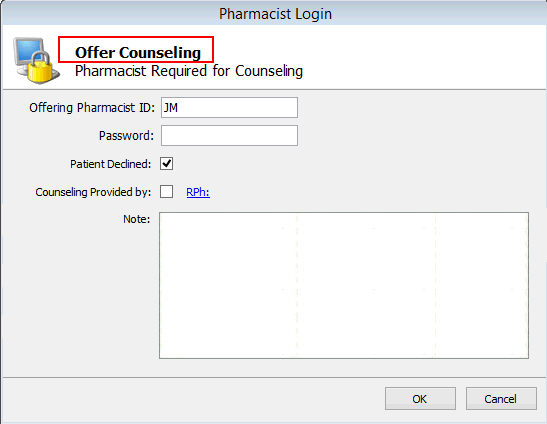Click the Note: label
This screenshot has height=424, width=547.
tap(136, 219)
